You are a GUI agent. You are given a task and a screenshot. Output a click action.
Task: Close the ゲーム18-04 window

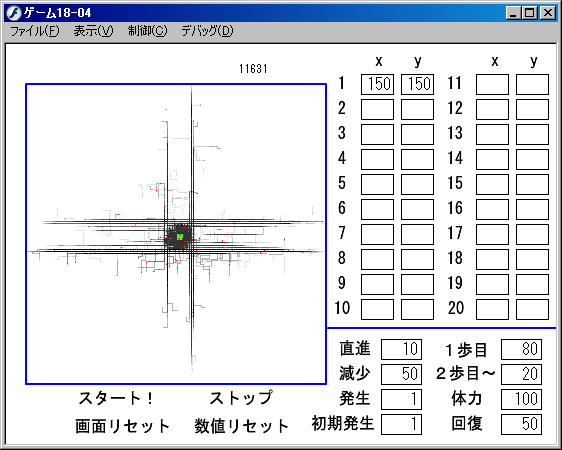coord(548,13)
